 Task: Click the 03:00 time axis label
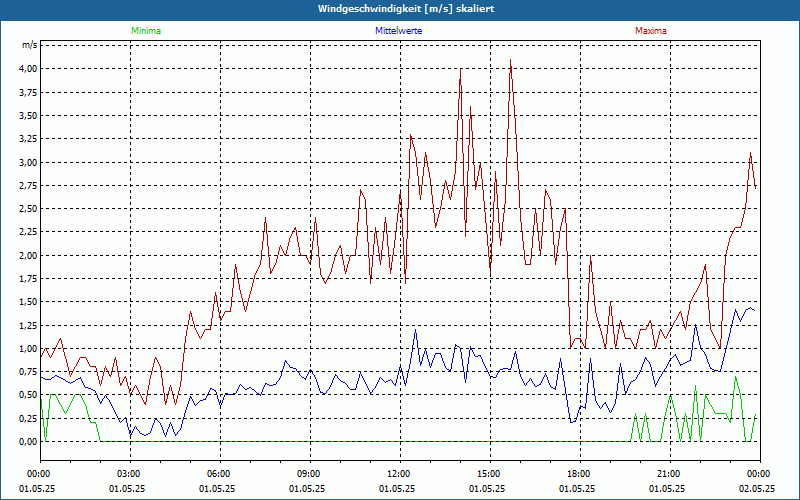coord(131,474)
